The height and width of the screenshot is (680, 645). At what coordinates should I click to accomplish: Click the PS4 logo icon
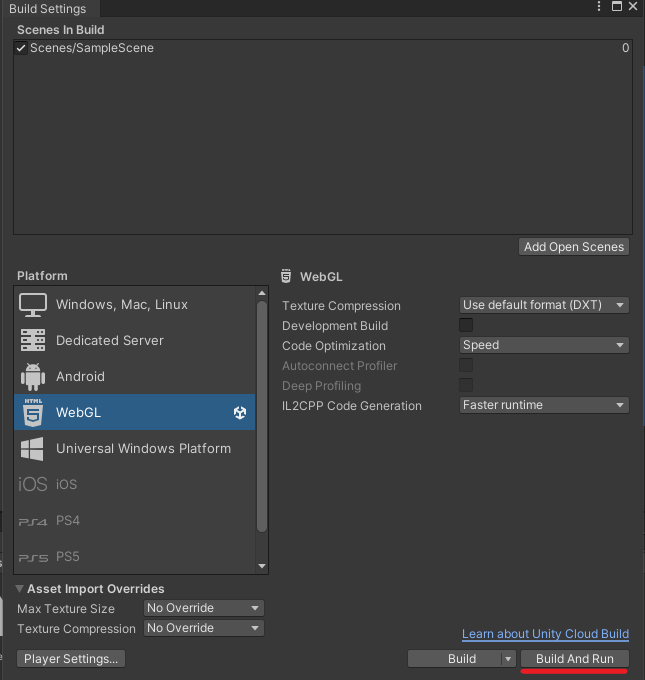click(33, 522)
